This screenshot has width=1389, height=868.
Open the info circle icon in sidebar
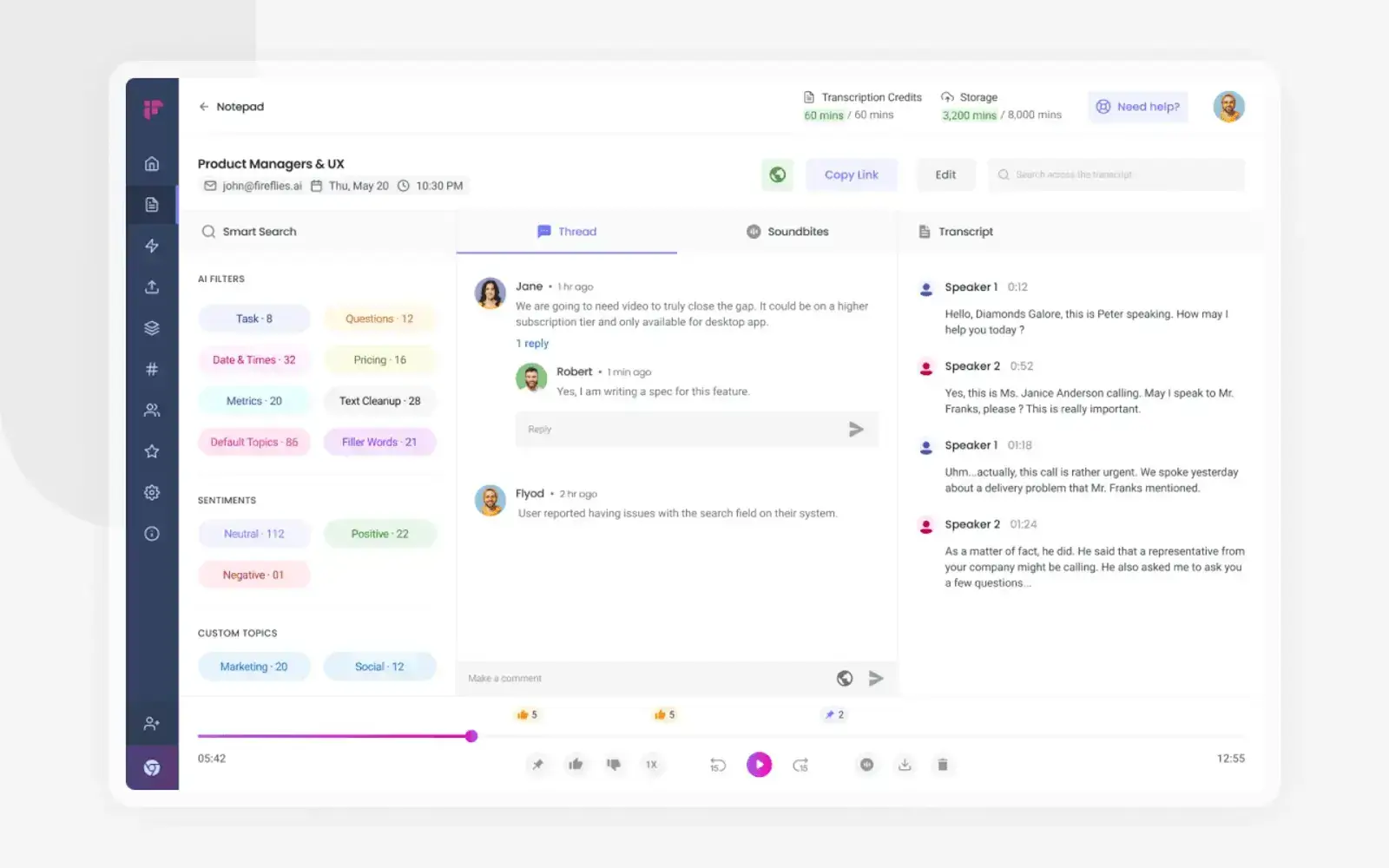click(x=152, y=534)
